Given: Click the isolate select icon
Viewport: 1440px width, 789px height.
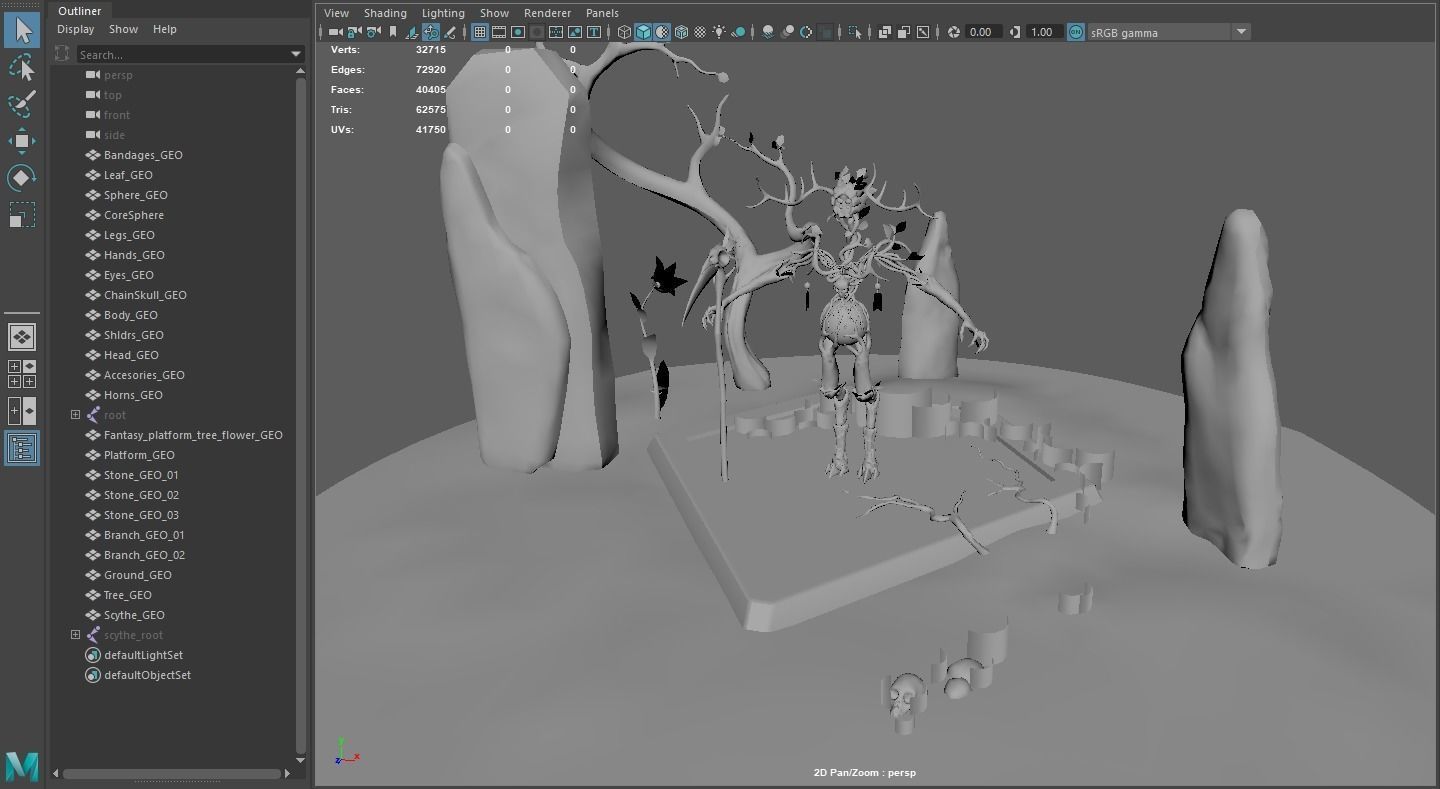Looking at the screenshot, I should pos(855,32).
